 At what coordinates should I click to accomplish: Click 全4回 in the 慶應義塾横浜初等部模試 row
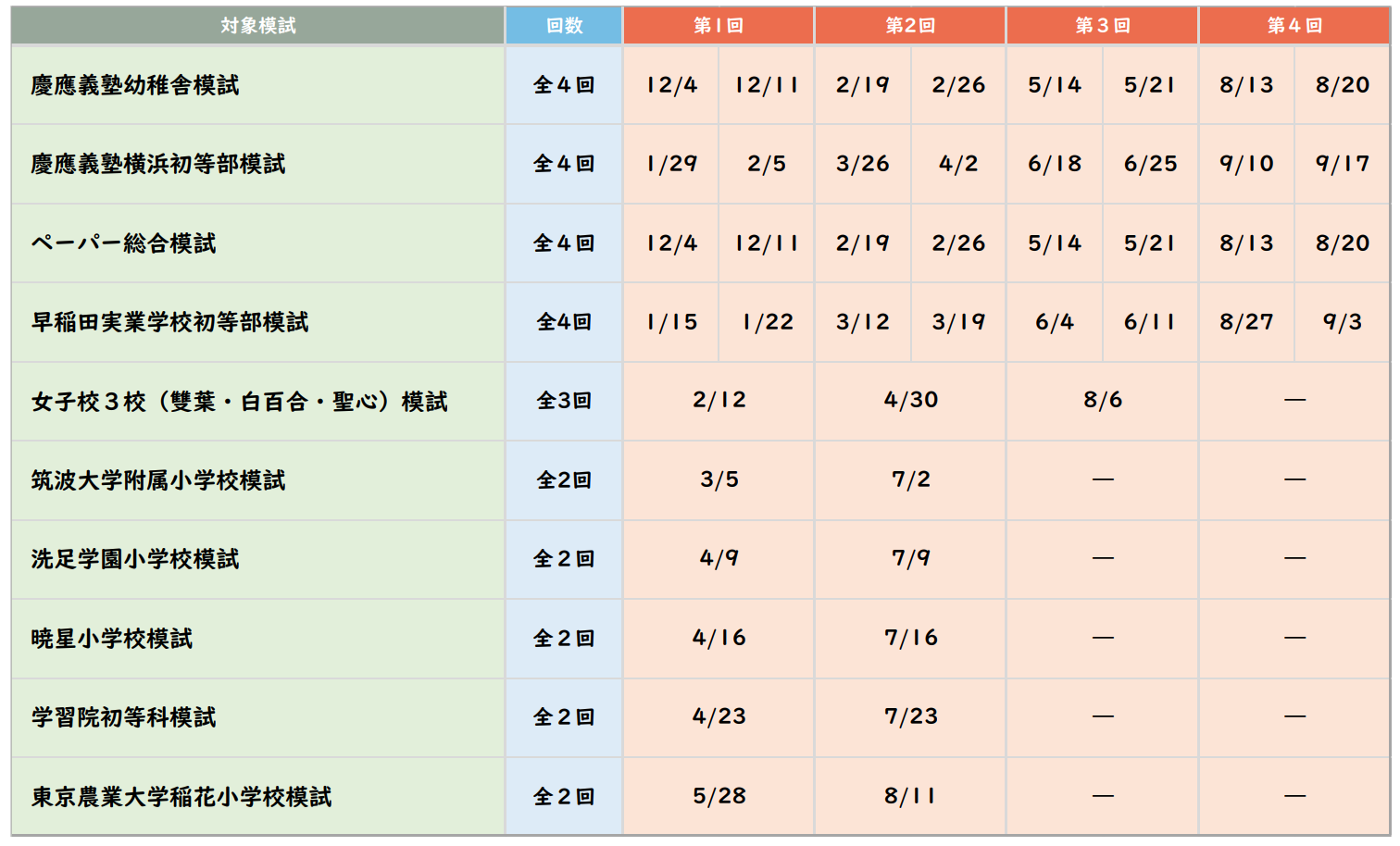pyautogui.click(x=564, y=164)
